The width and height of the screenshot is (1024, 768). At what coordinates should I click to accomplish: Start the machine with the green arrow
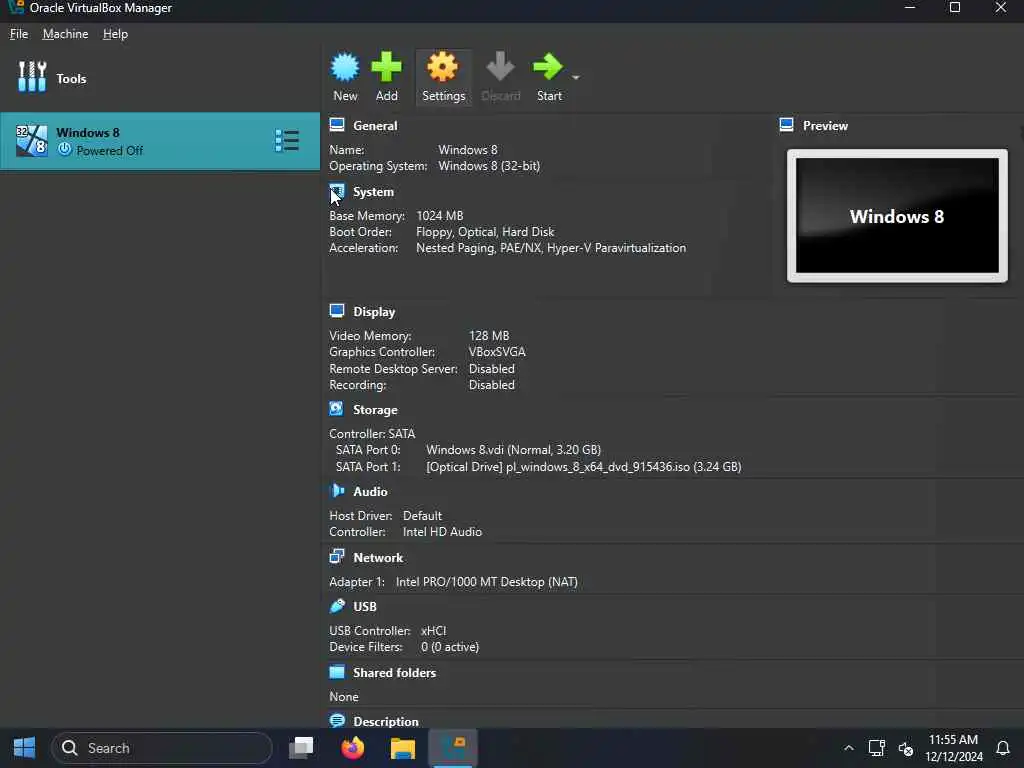pos(547,67)
